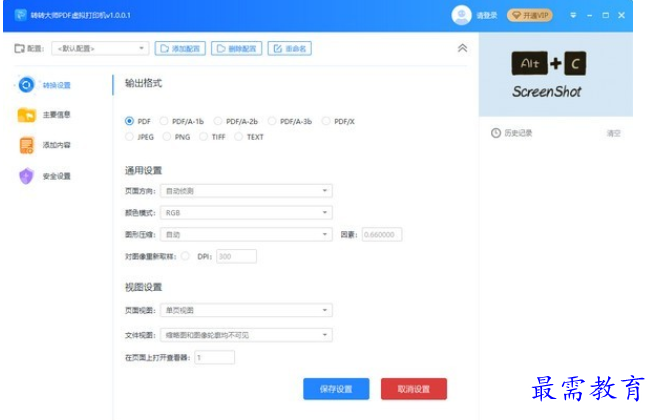Collapse the config bar with double-chevron
The height and width of the screenshot is (420, 653).
(462, 48)
